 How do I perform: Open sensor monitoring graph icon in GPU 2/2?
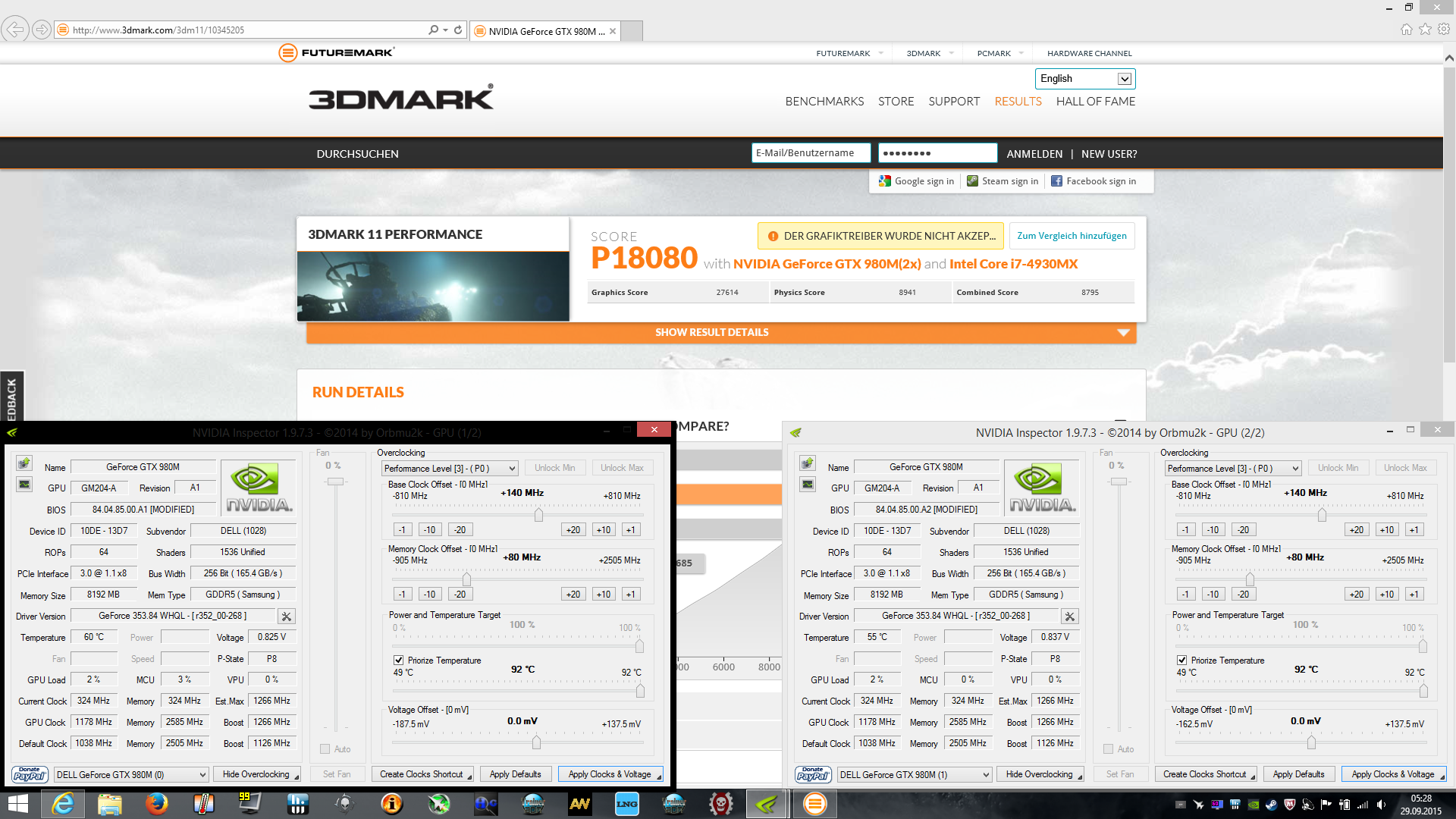808,484
